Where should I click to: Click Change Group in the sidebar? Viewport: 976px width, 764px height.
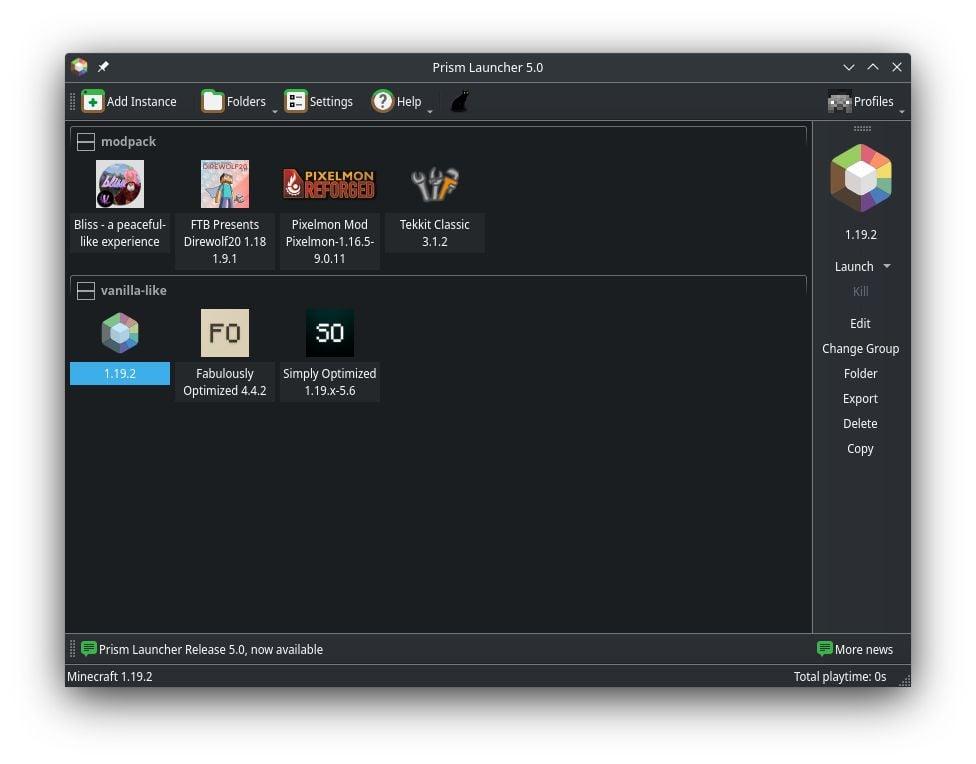[x=860, y=349]
